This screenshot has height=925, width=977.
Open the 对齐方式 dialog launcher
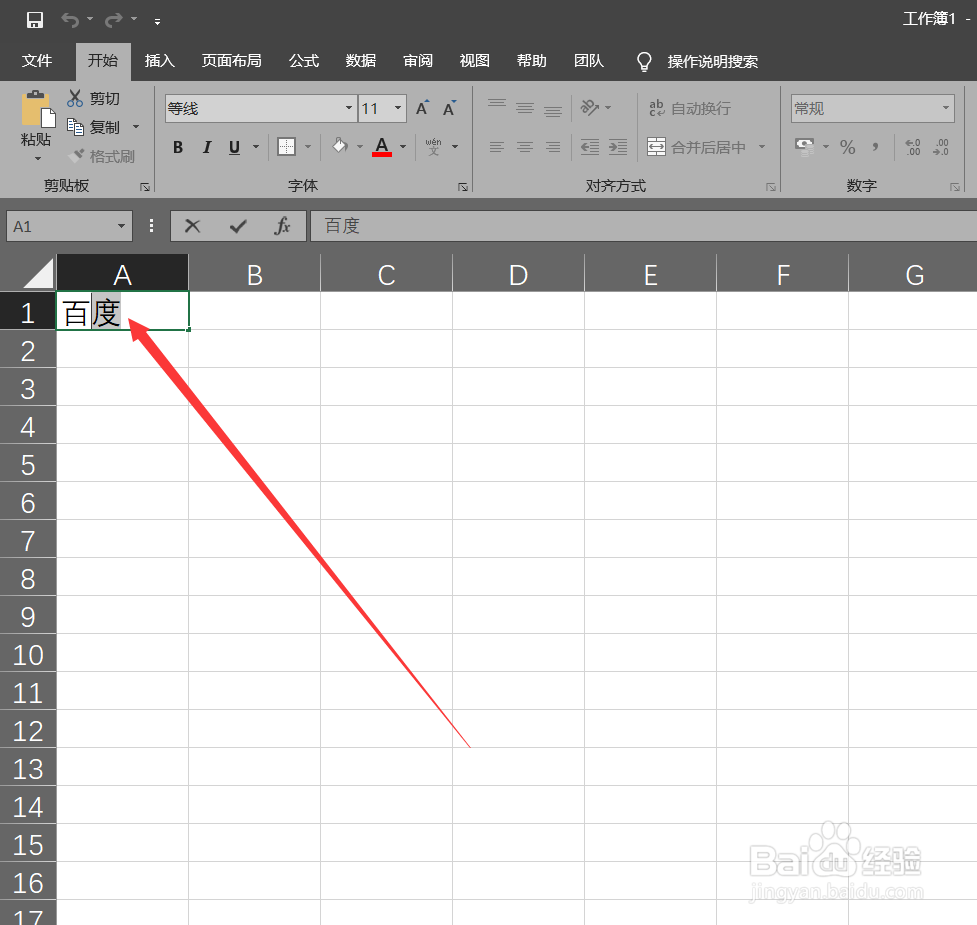(x=771, y=187)
